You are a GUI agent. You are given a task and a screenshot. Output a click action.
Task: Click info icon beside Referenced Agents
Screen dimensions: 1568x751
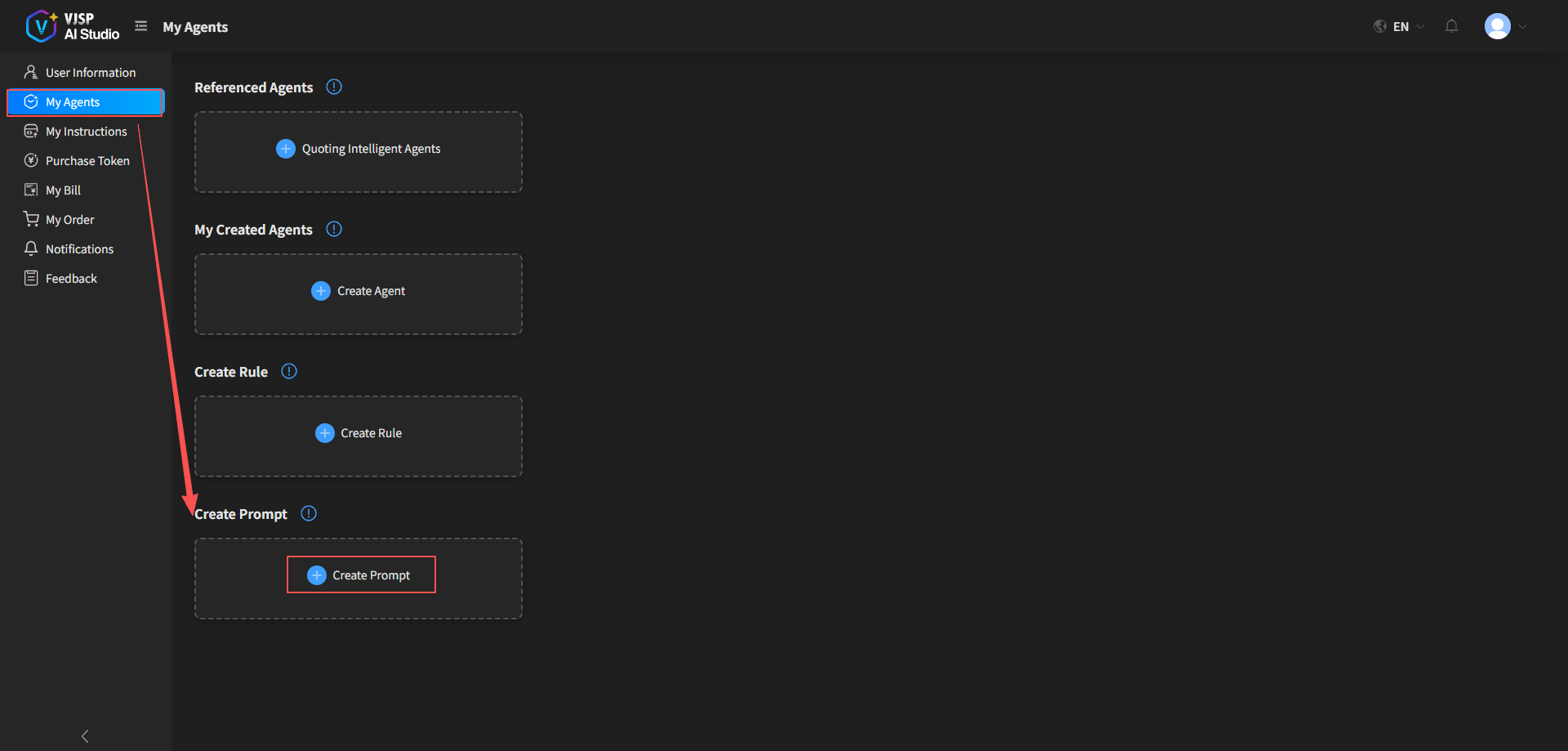pos(334,87)
